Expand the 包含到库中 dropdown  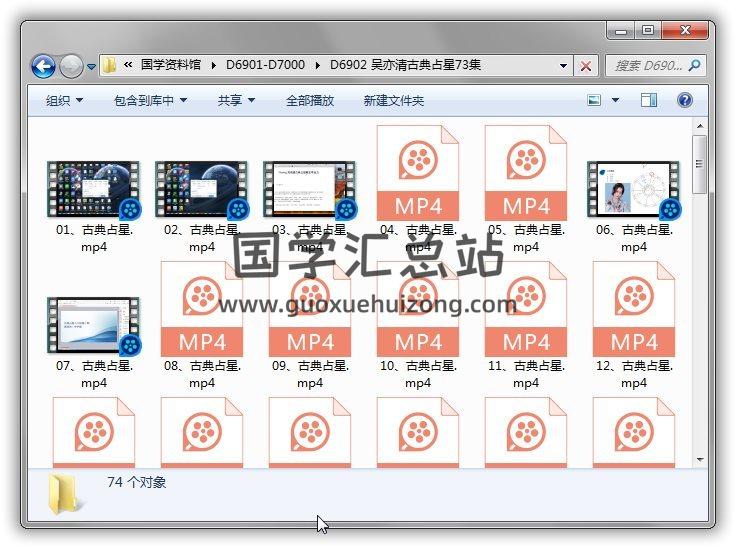(150, 101)
